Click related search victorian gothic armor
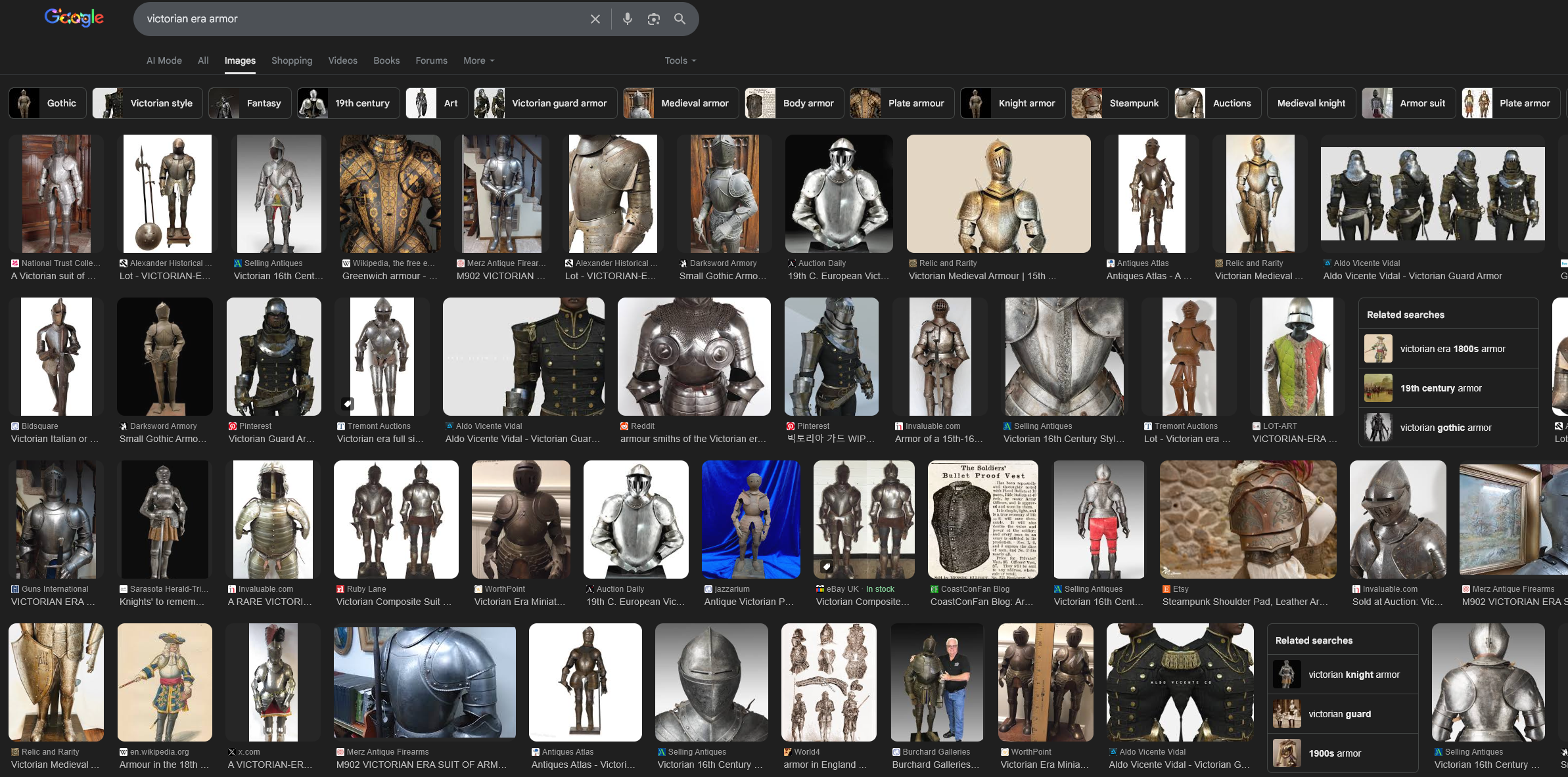The height and width of the screenshot is (777, 1568). coord(1445,428)
